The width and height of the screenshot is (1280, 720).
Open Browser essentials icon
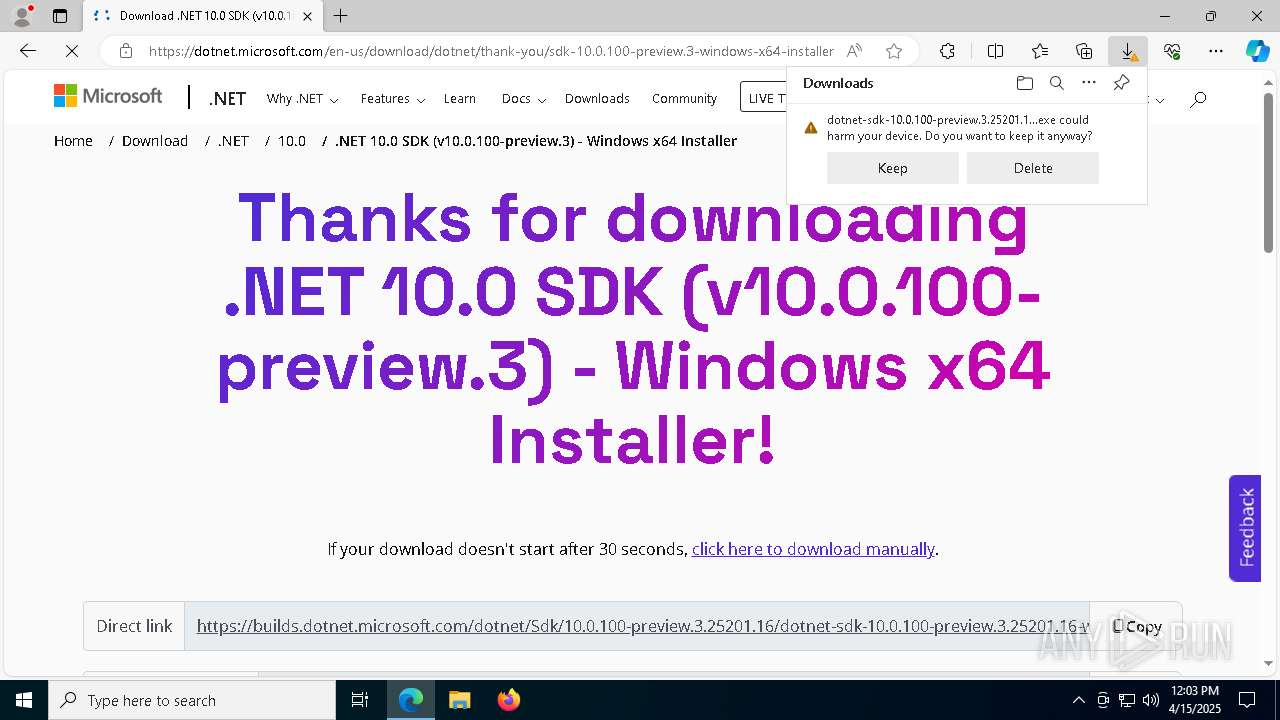(1172, 51)
